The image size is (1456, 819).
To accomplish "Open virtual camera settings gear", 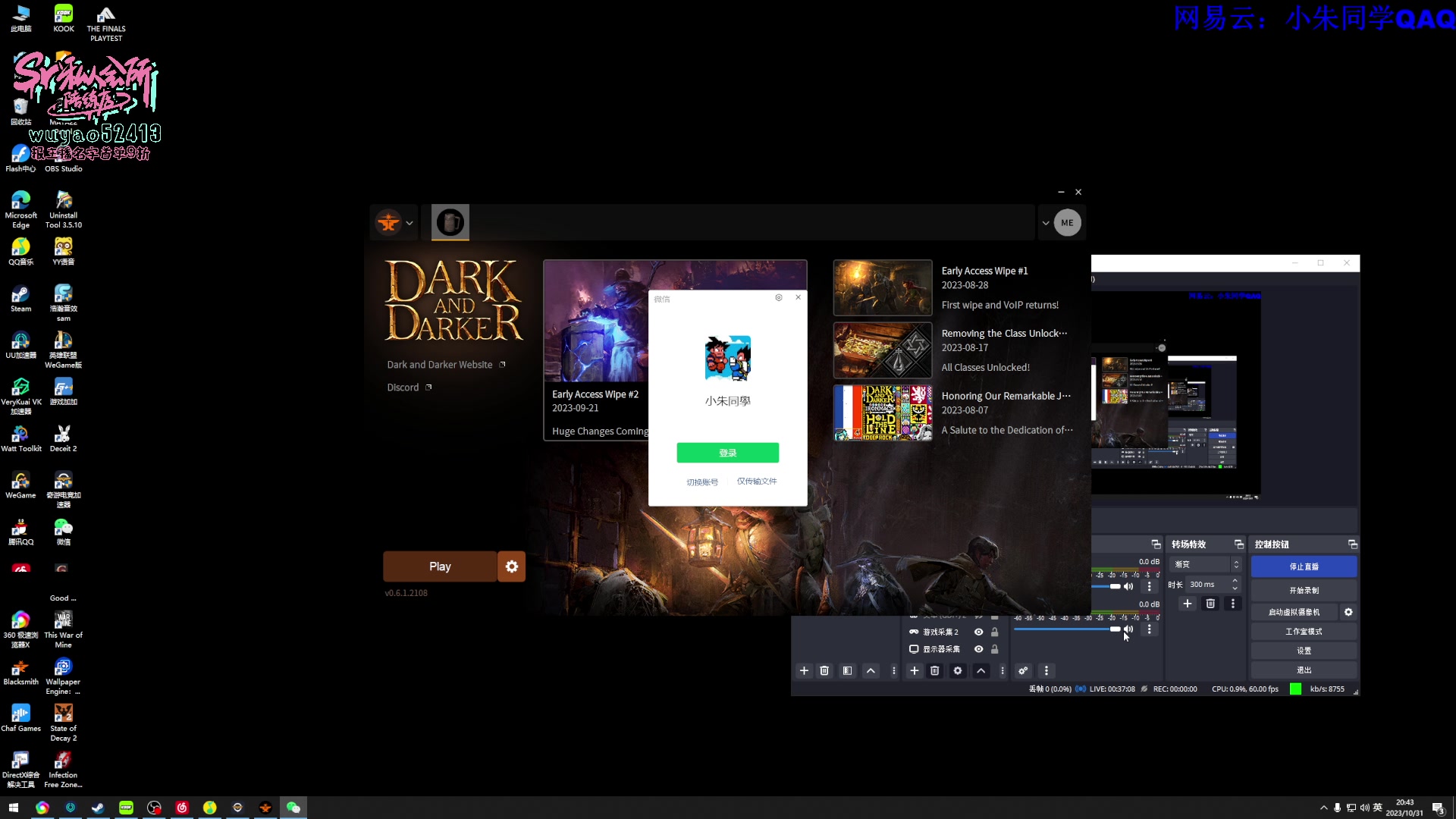I will (1348, 613).
